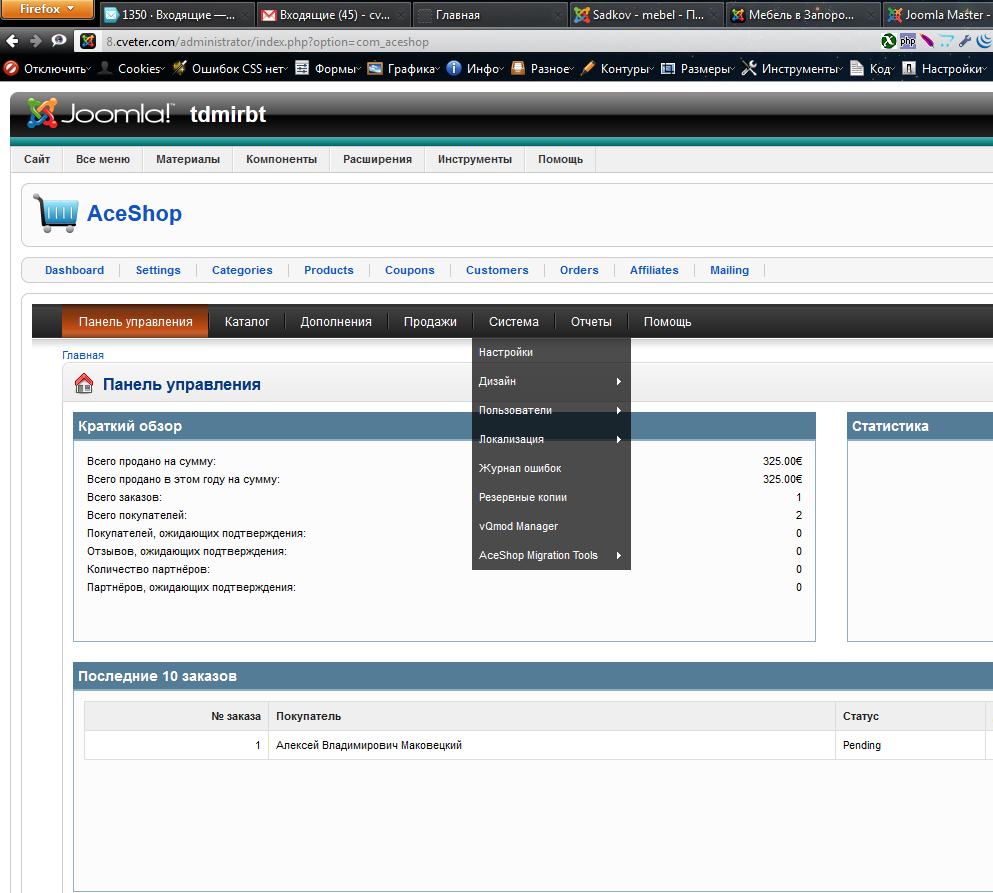Screen dimensions: 993x893
Task: Open the AceShop Mailing link
Action: (x=729, y=270)
